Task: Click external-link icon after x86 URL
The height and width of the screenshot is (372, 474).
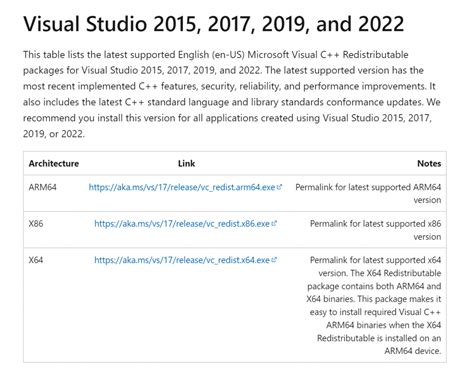Action: [x=274, y=223]
